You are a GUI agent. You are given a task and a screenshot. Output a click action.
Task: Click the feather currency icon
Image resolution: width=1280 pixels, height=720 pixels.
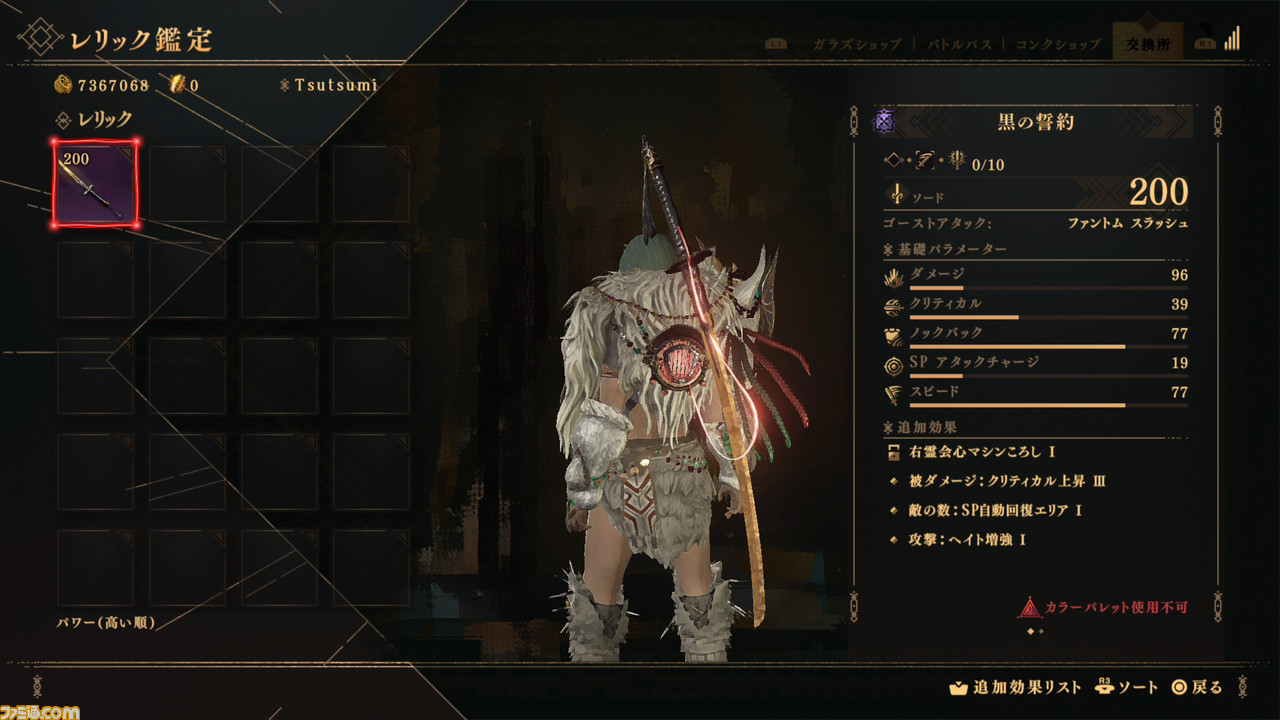pos(178,85)
